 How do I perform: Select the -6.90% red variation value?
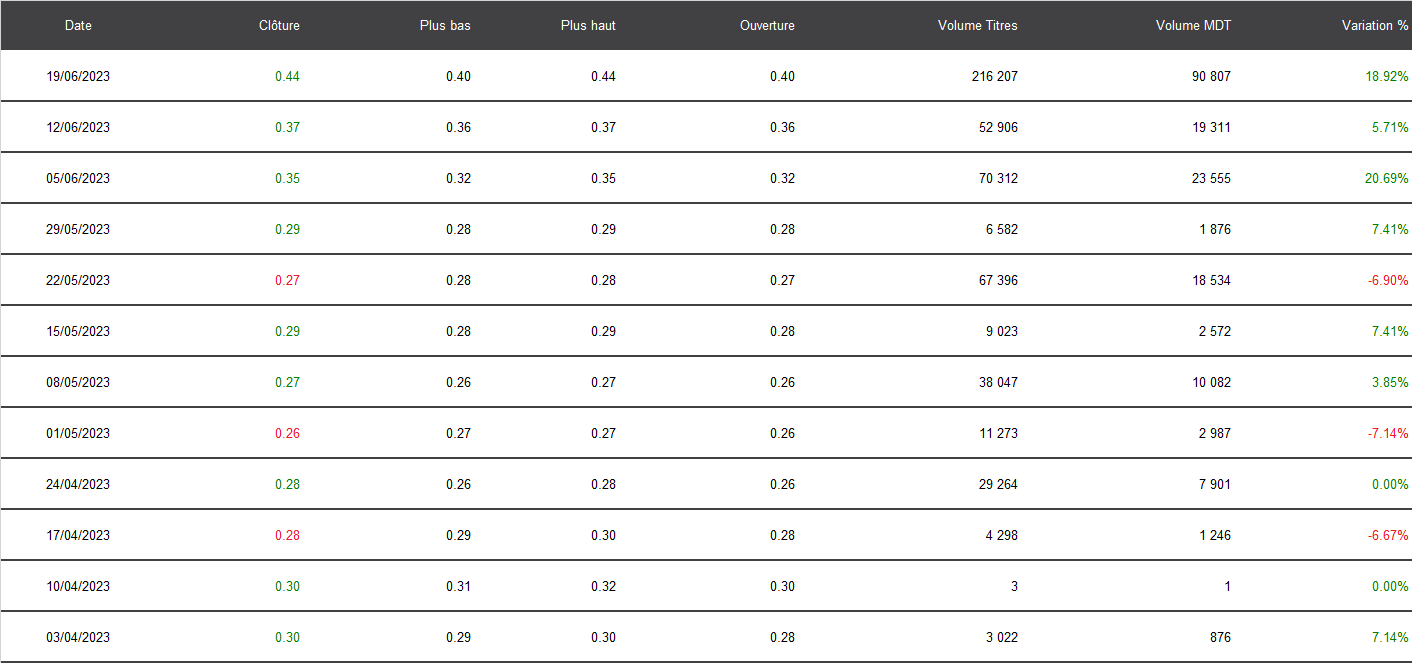click(x=1388, y=280)
